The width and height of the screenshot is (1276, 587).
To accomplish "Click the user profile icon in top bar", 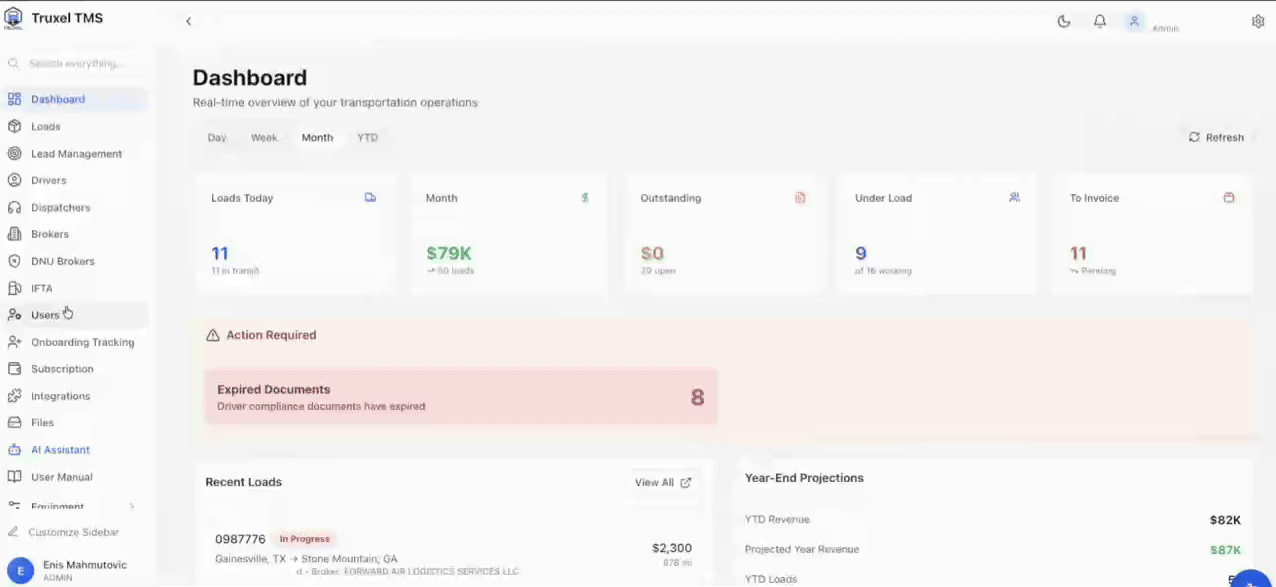I will coord(1133,20).
